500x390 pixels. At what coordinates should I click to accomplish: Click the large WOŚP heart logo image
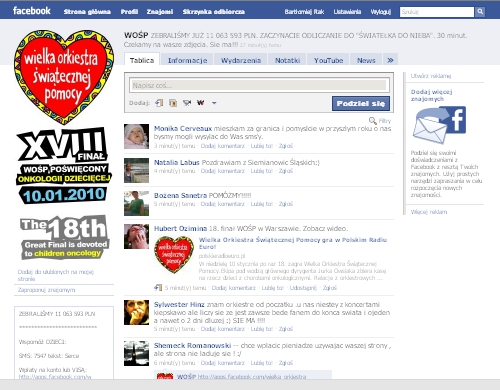coord(64,77)
